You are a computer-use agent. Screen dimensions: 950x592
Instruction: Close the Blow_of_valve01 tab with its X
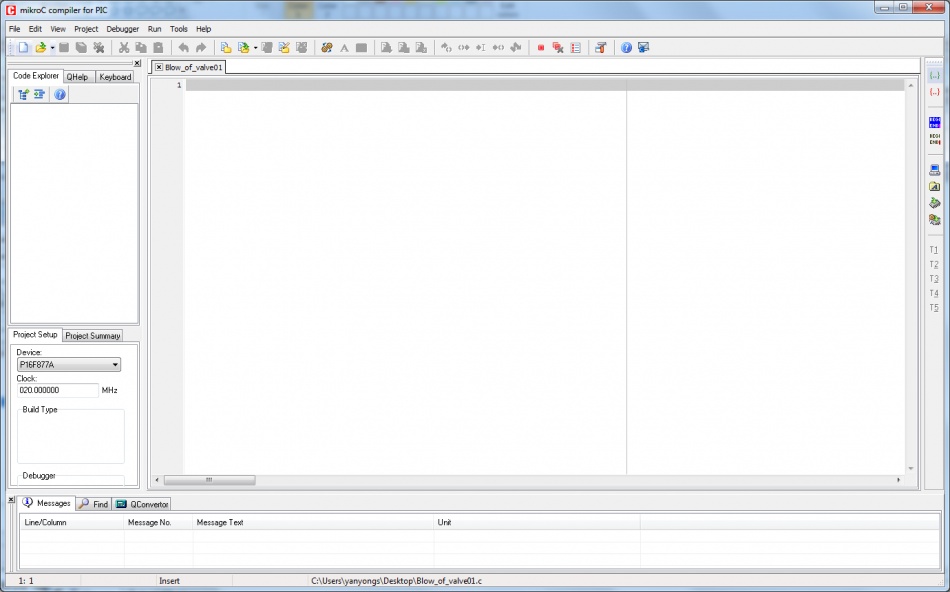159,67
